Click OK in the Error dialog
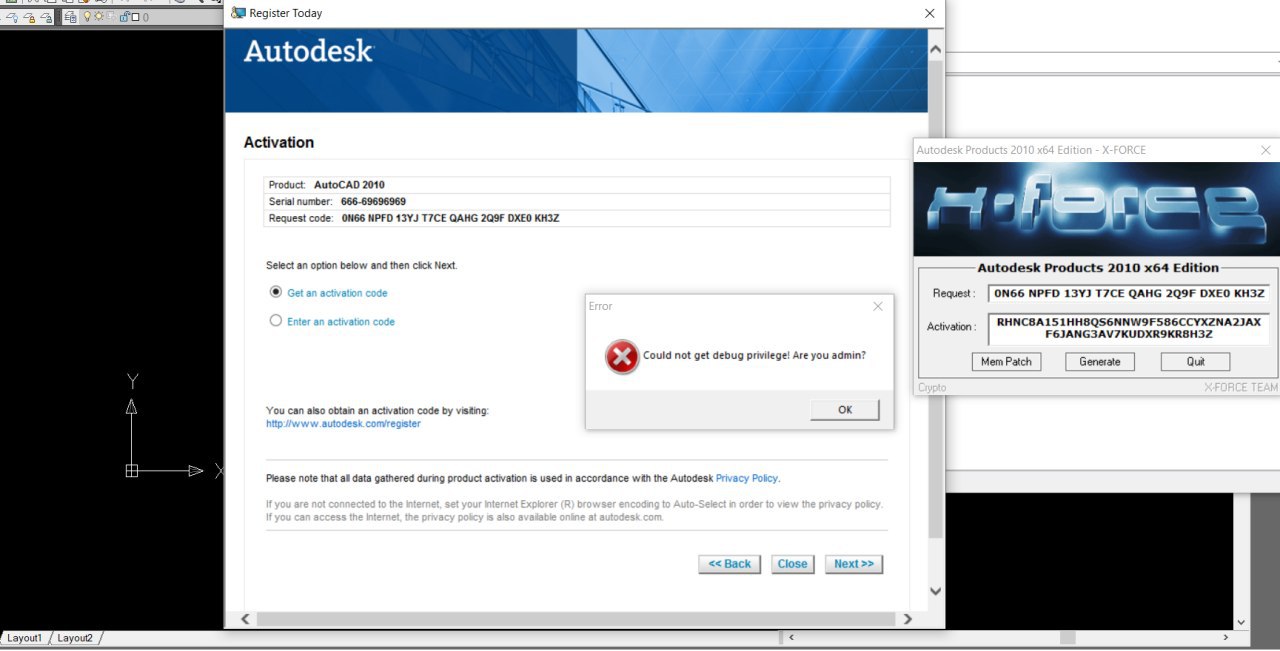 [845, 410]
